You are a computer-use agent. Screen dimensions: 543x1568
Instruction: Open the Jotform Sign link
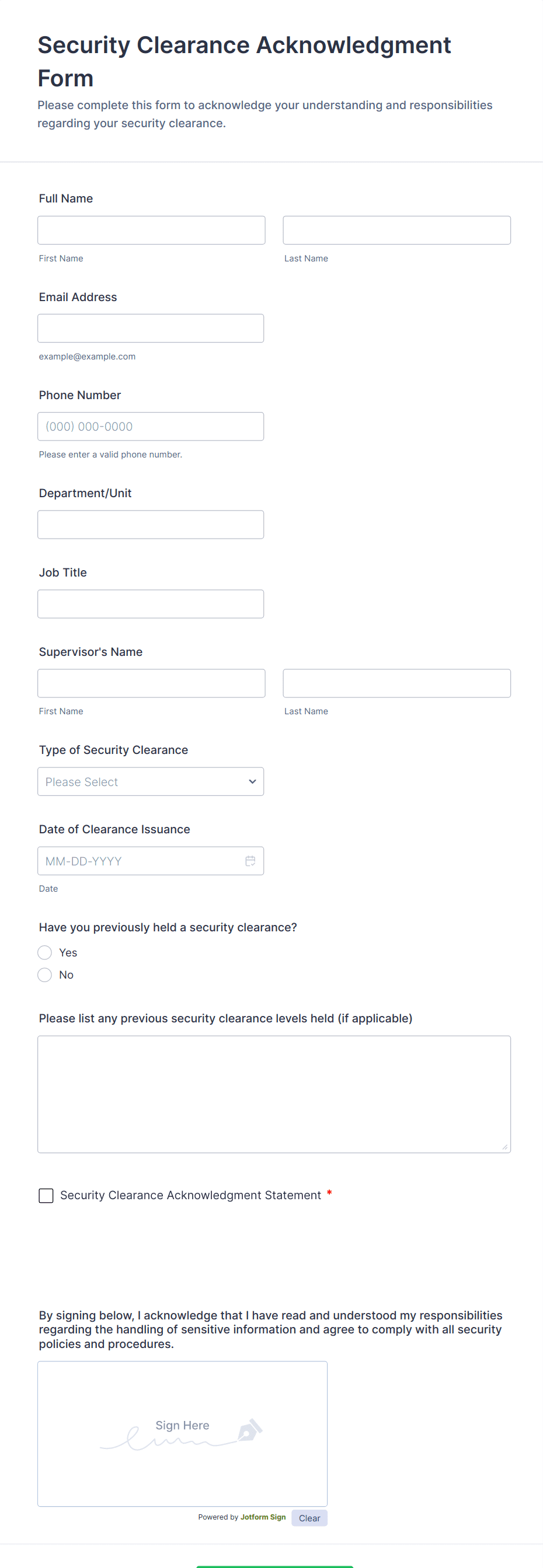click(x=263, y=1517)
